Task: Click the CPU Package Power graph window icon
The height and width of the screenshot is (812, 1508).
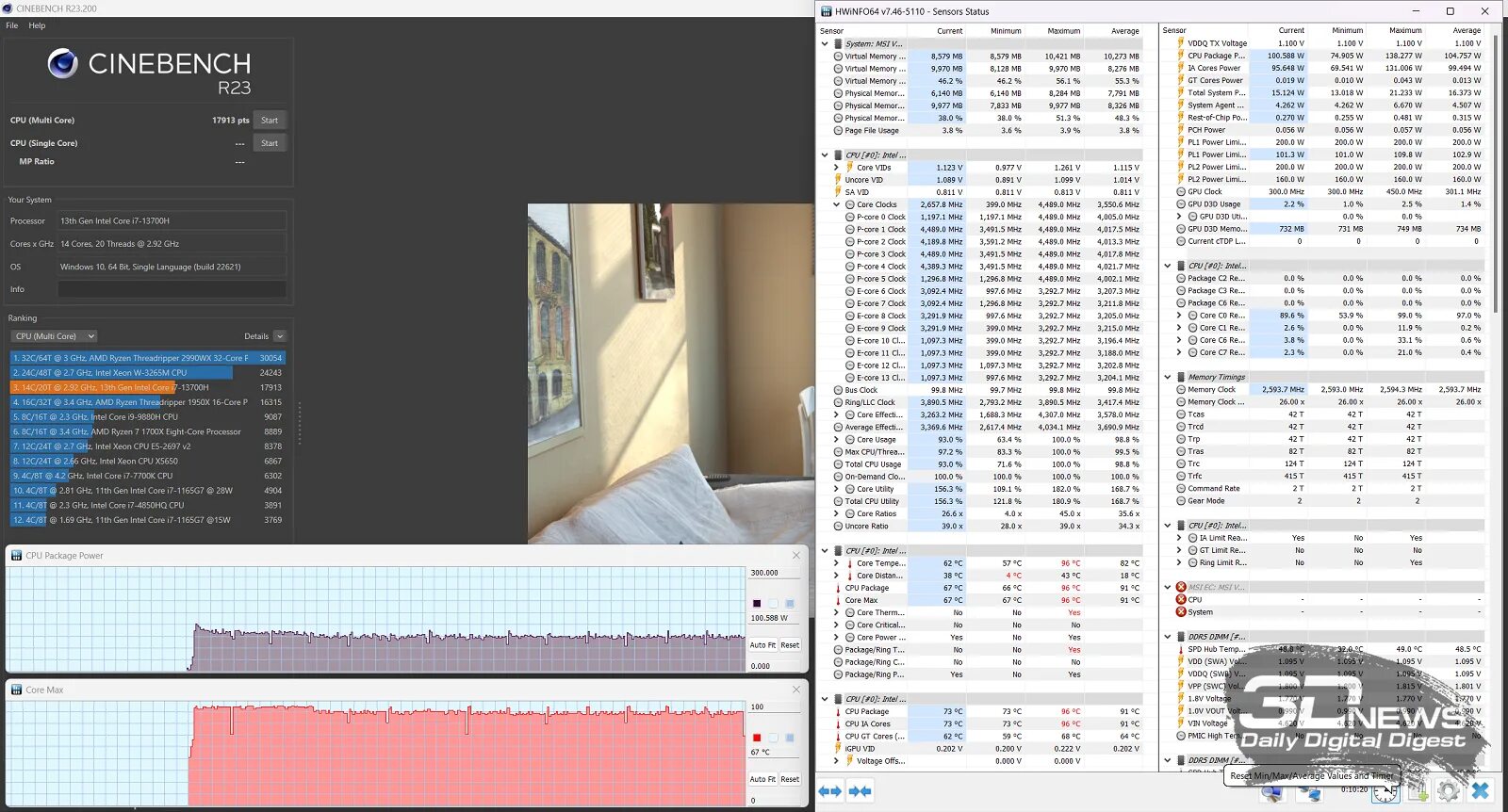Action: click(x=16, y=556)
